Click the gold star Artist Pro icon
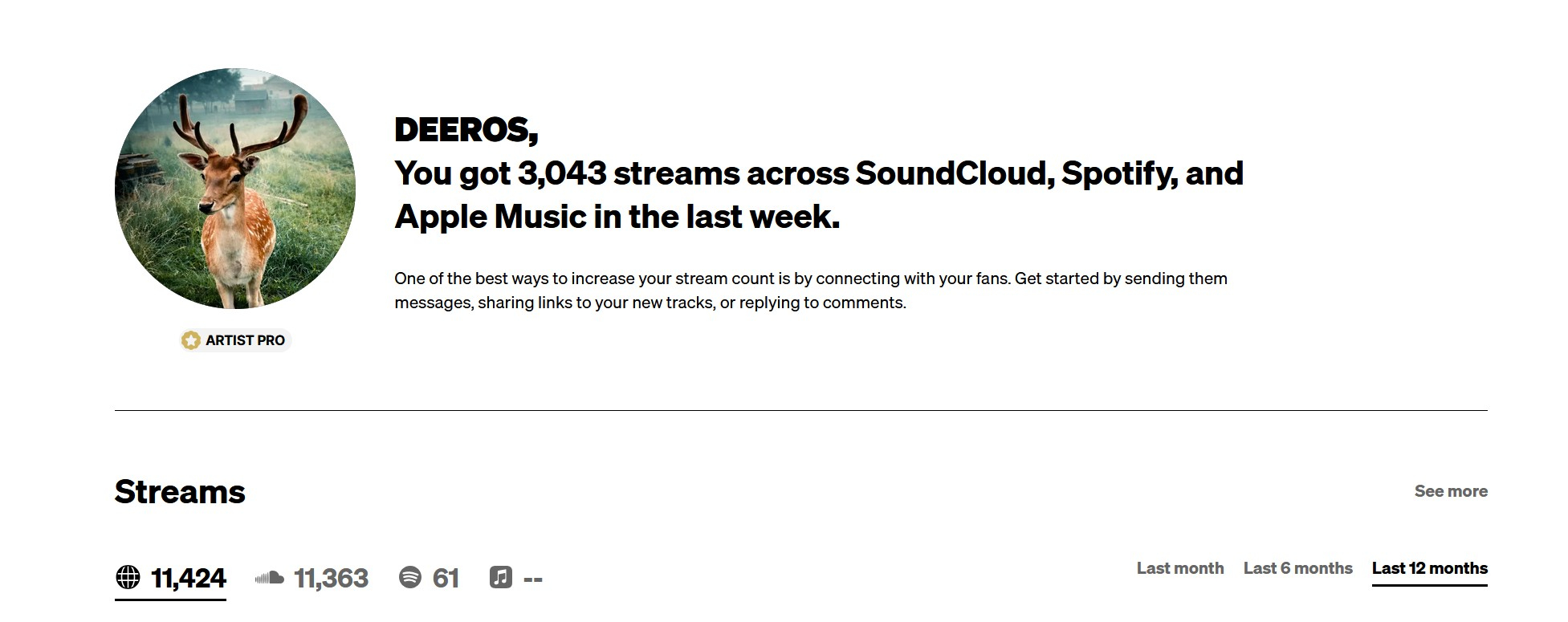Viewport: 1568px width, 622px height. coord(190,340)
